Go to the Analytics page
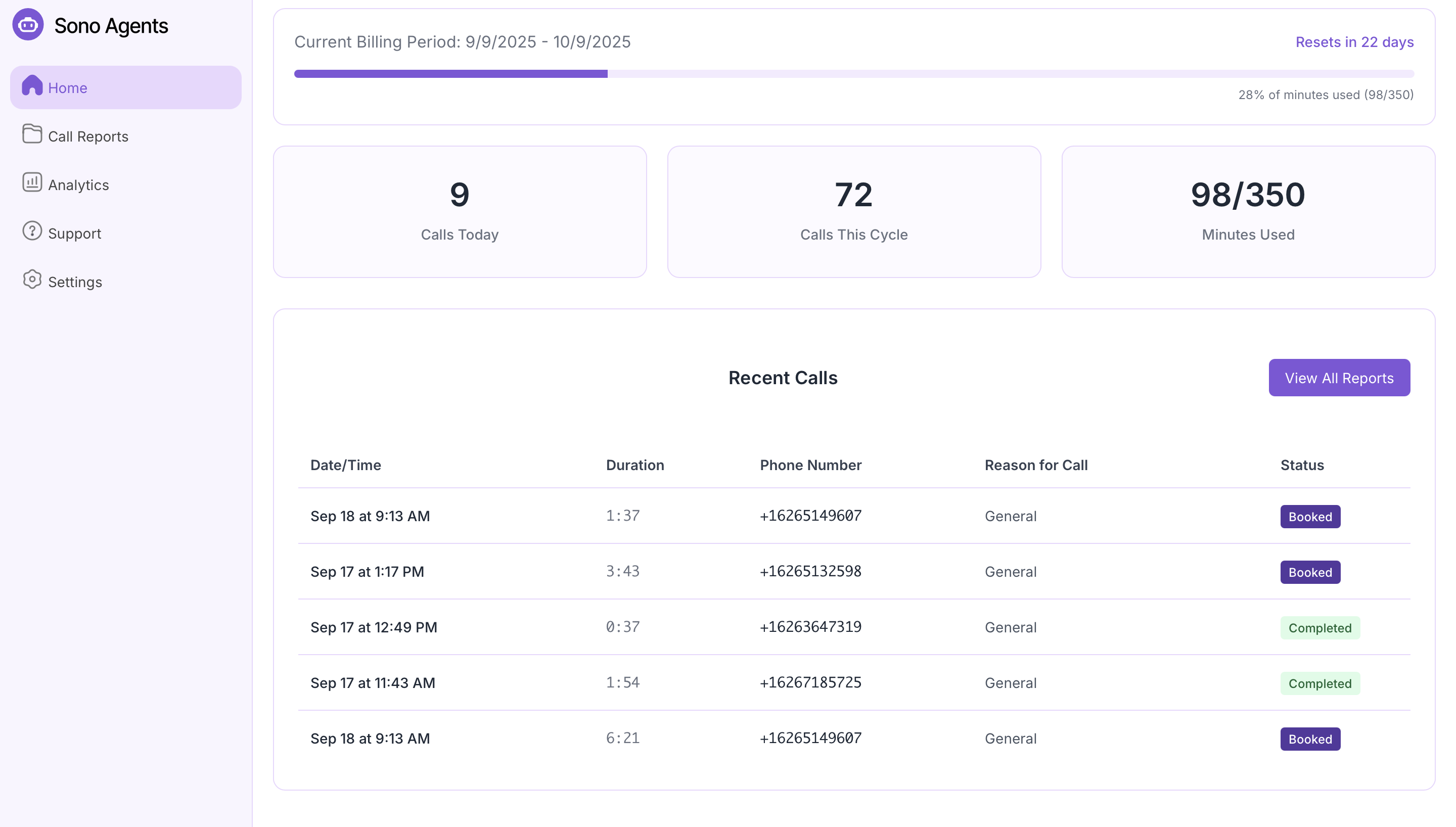 (x=78, y=185)
